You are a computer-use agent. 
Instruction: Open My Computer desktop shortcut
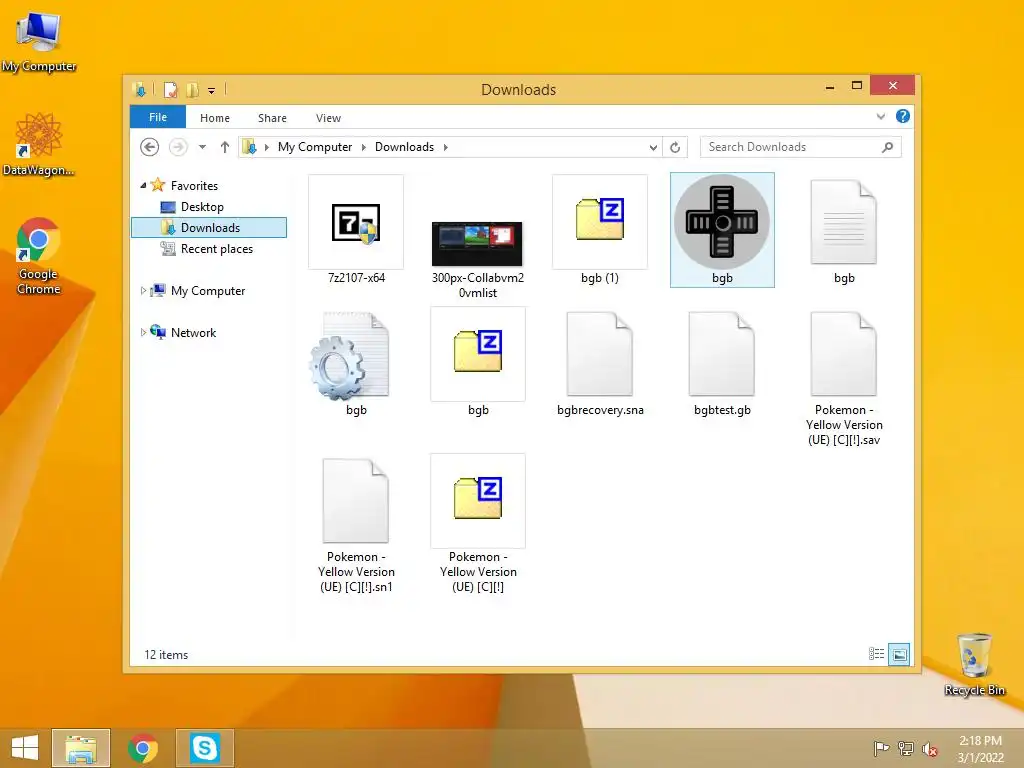tap(39, 42)
